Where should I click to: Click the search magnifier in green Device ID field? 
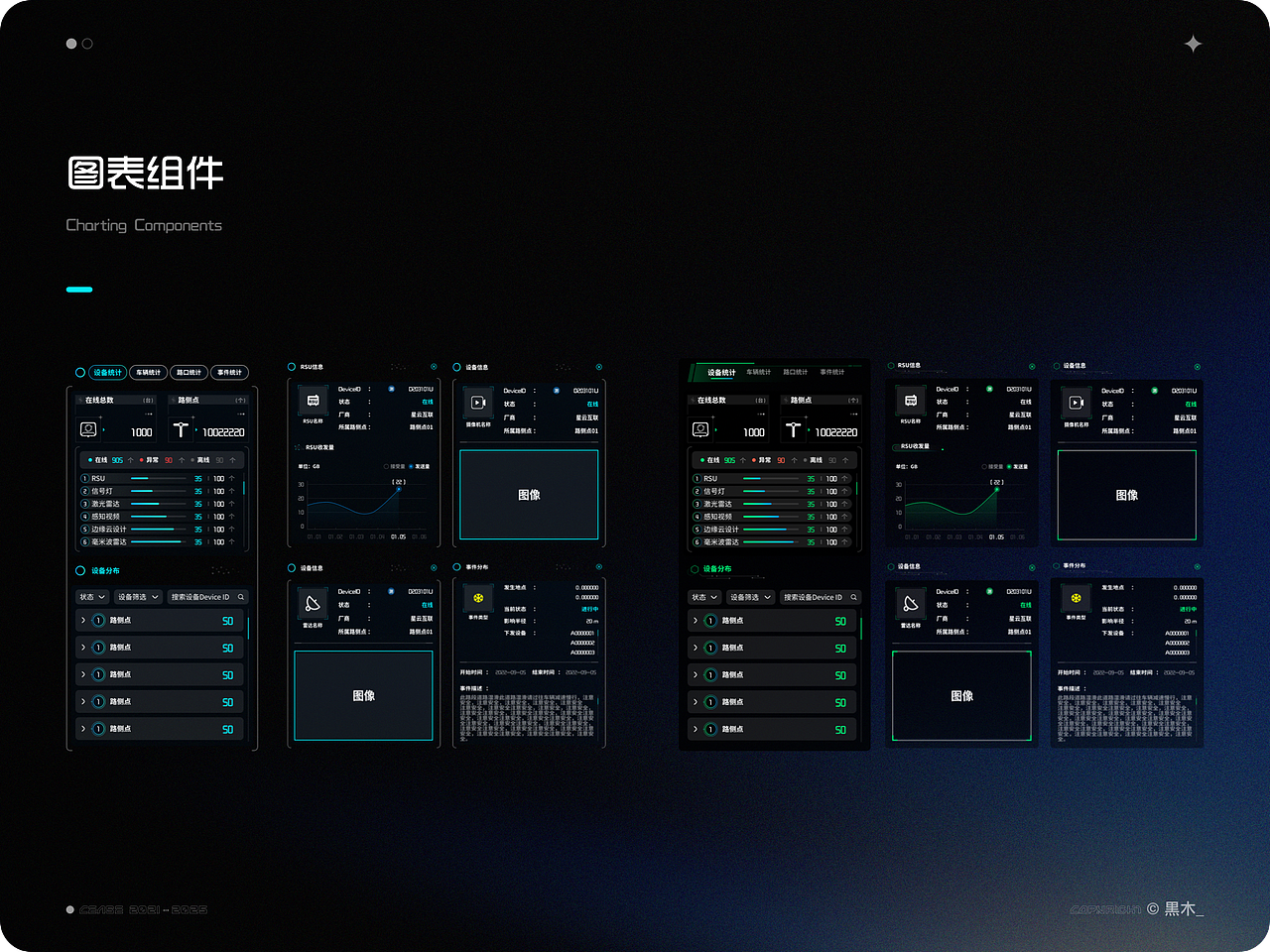(853, 597)
